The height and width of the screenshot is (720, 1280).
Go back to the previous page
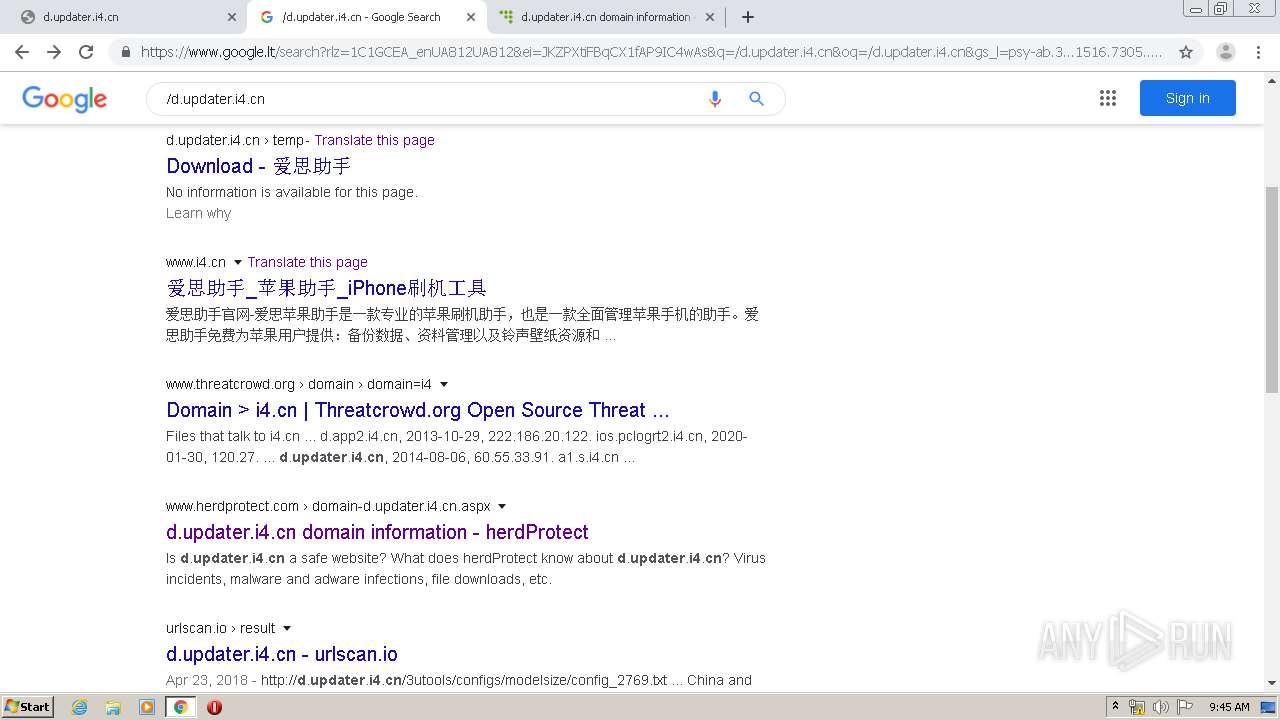click(x=22, y=52)
